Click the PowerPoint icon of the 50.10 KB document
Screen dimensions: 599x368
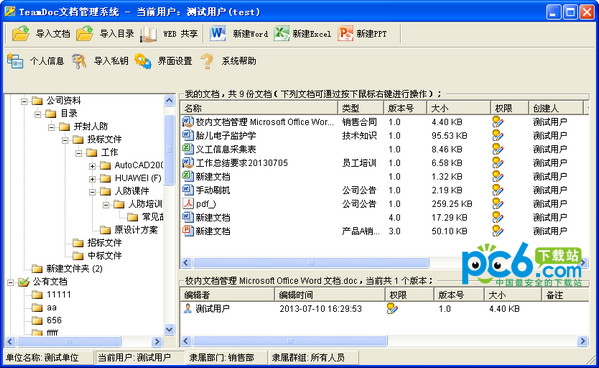pyautogui.click(x=188, y=231)
